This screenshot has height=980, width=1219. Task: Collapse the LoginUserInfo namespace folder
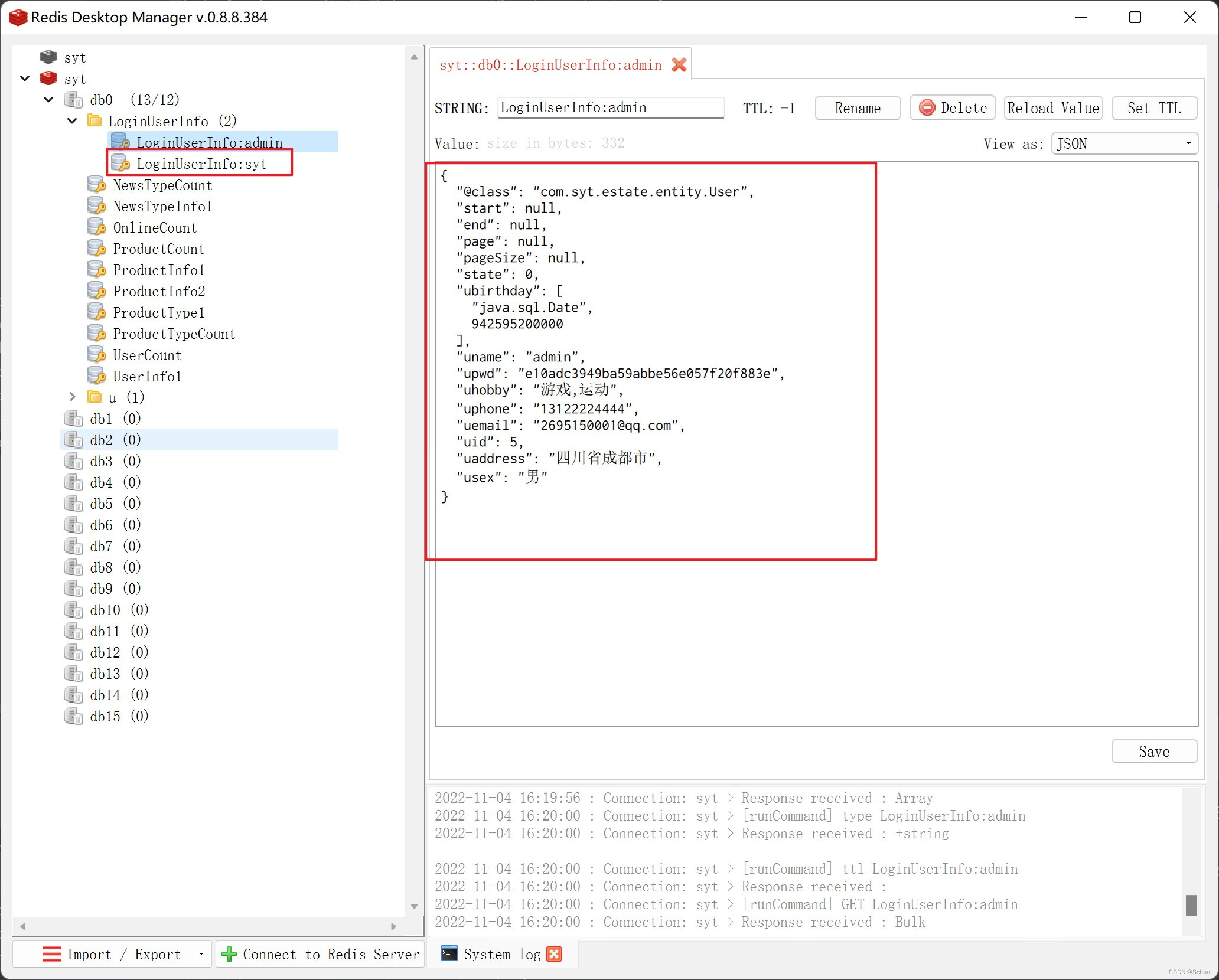tap(73, 120)
